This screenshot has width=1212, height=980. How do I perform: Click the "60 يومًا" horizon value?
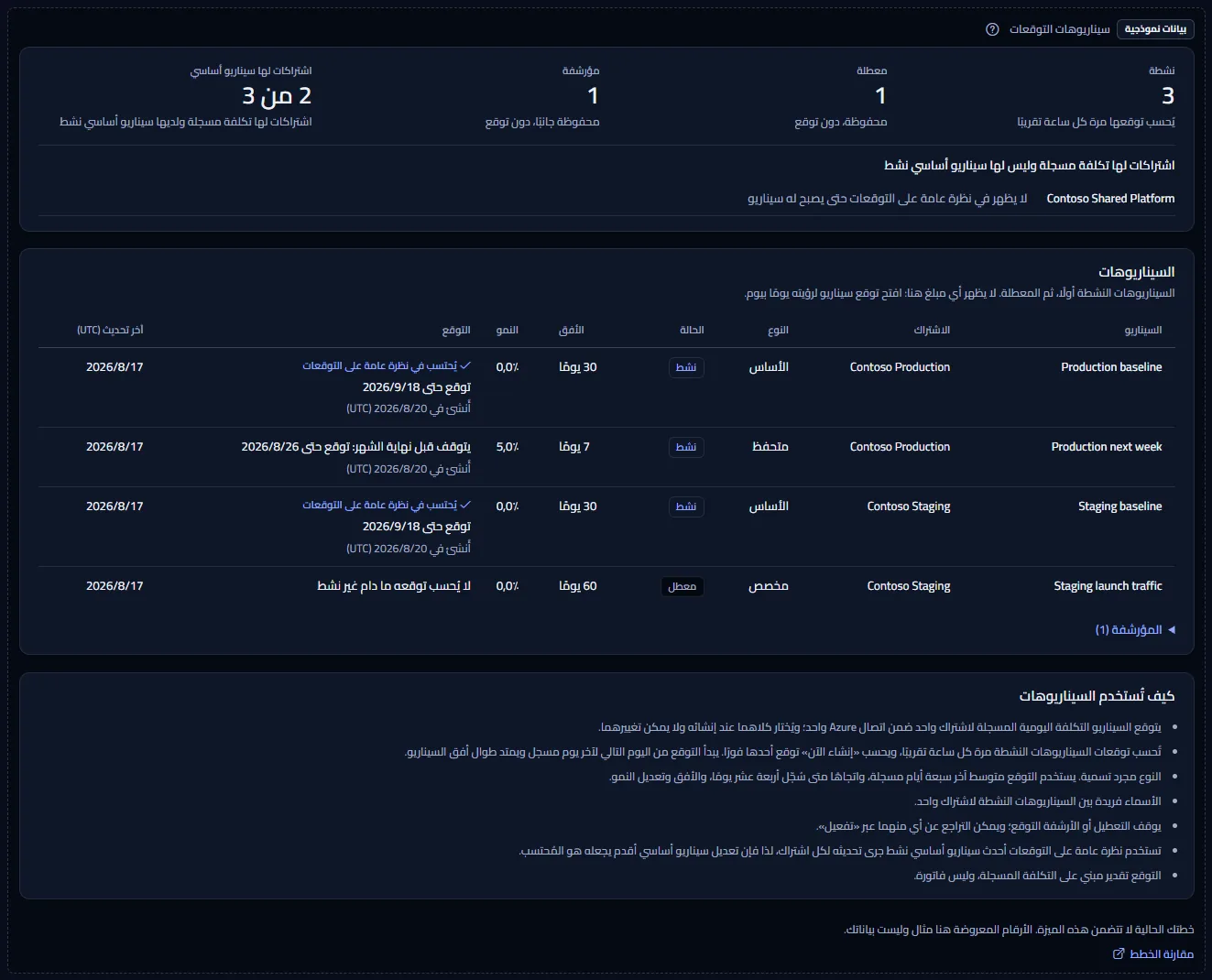pyautogui.click(x=578, y=586)
